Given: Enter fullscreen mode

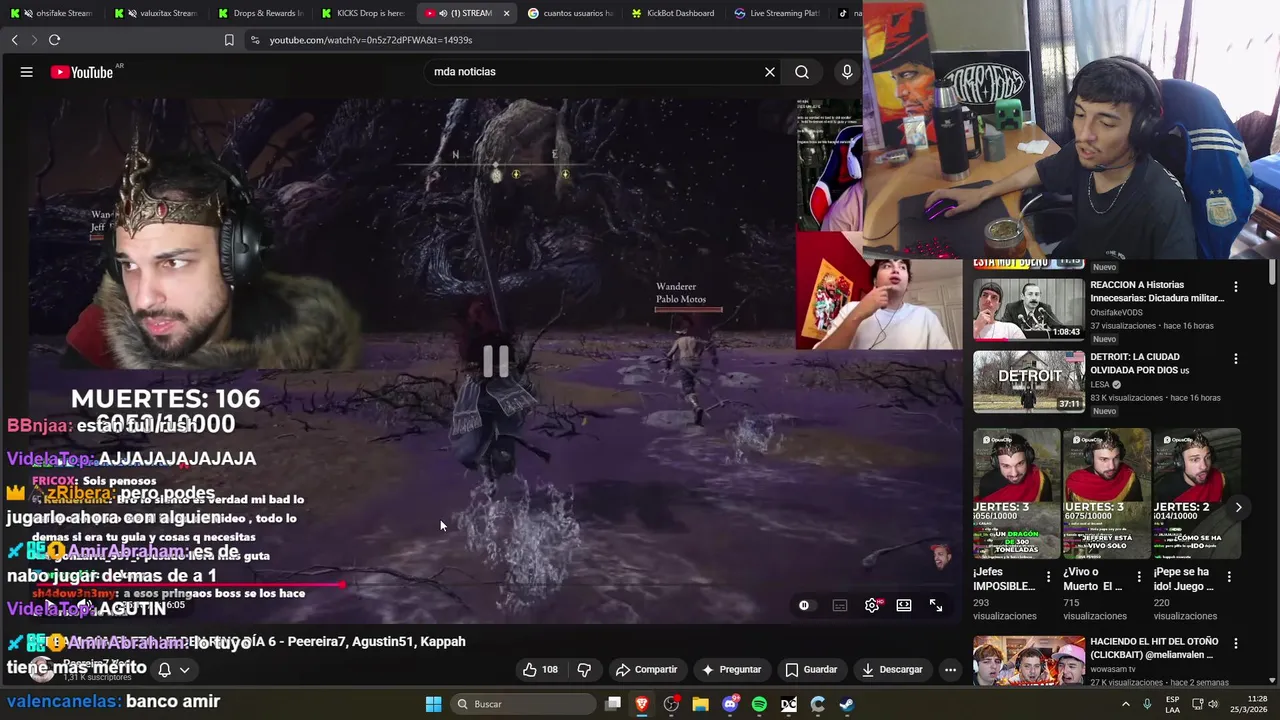Looking at the screenshot, I should point(936,605).
